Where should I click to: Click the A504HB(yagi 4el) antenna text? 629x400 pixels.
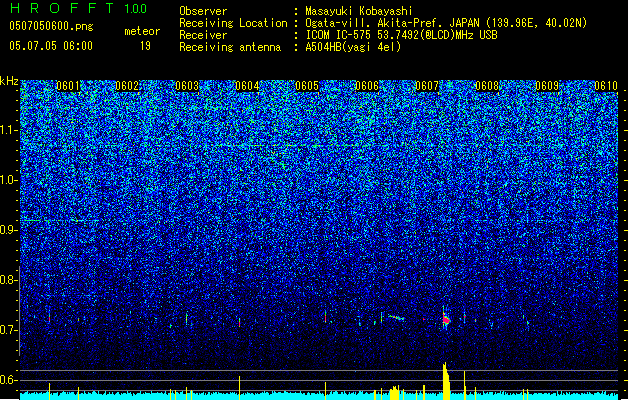click(353, 47)
